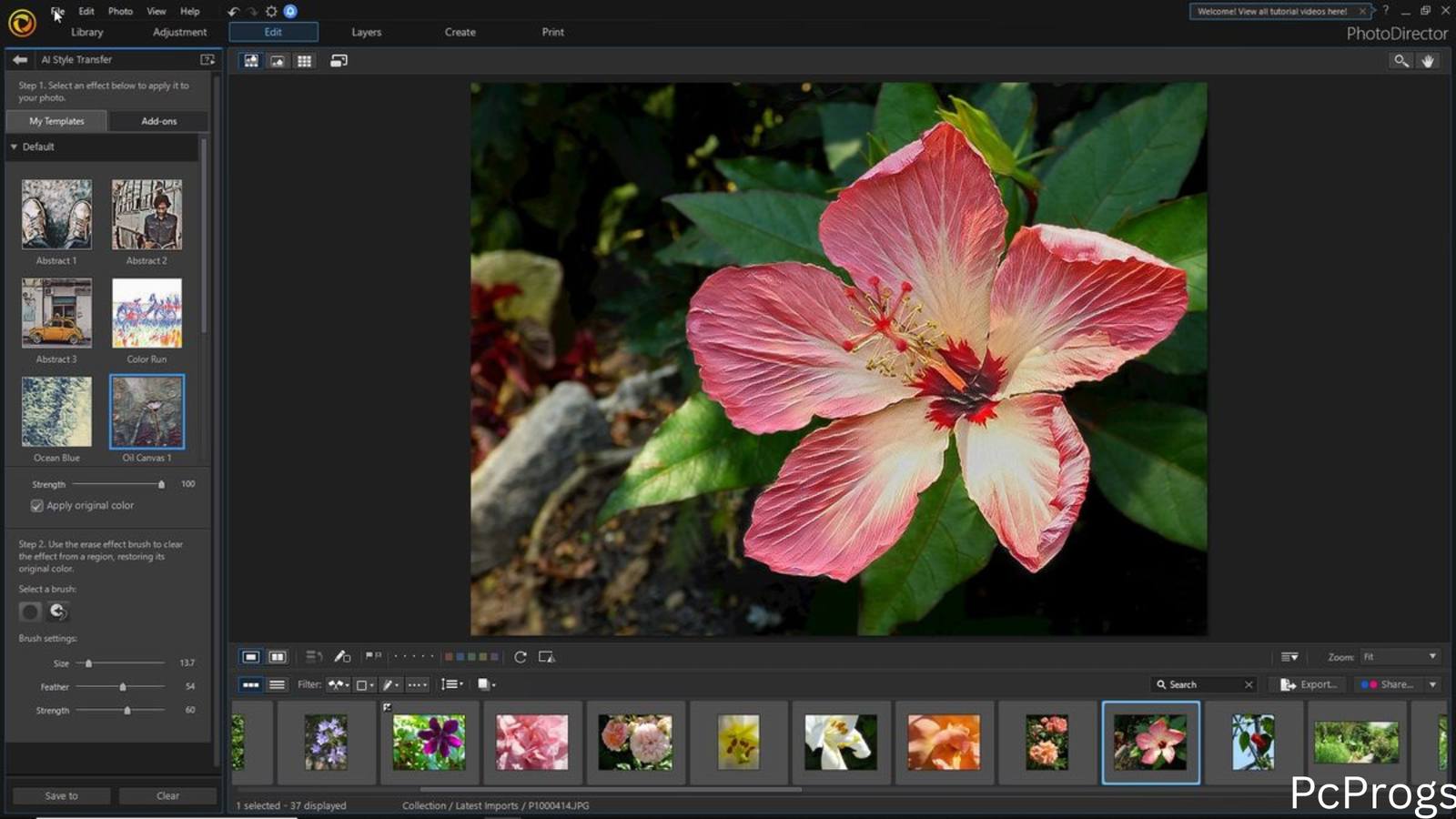Switch to the Print module
Screen dimensions: 1456x819
click(553, 32)
